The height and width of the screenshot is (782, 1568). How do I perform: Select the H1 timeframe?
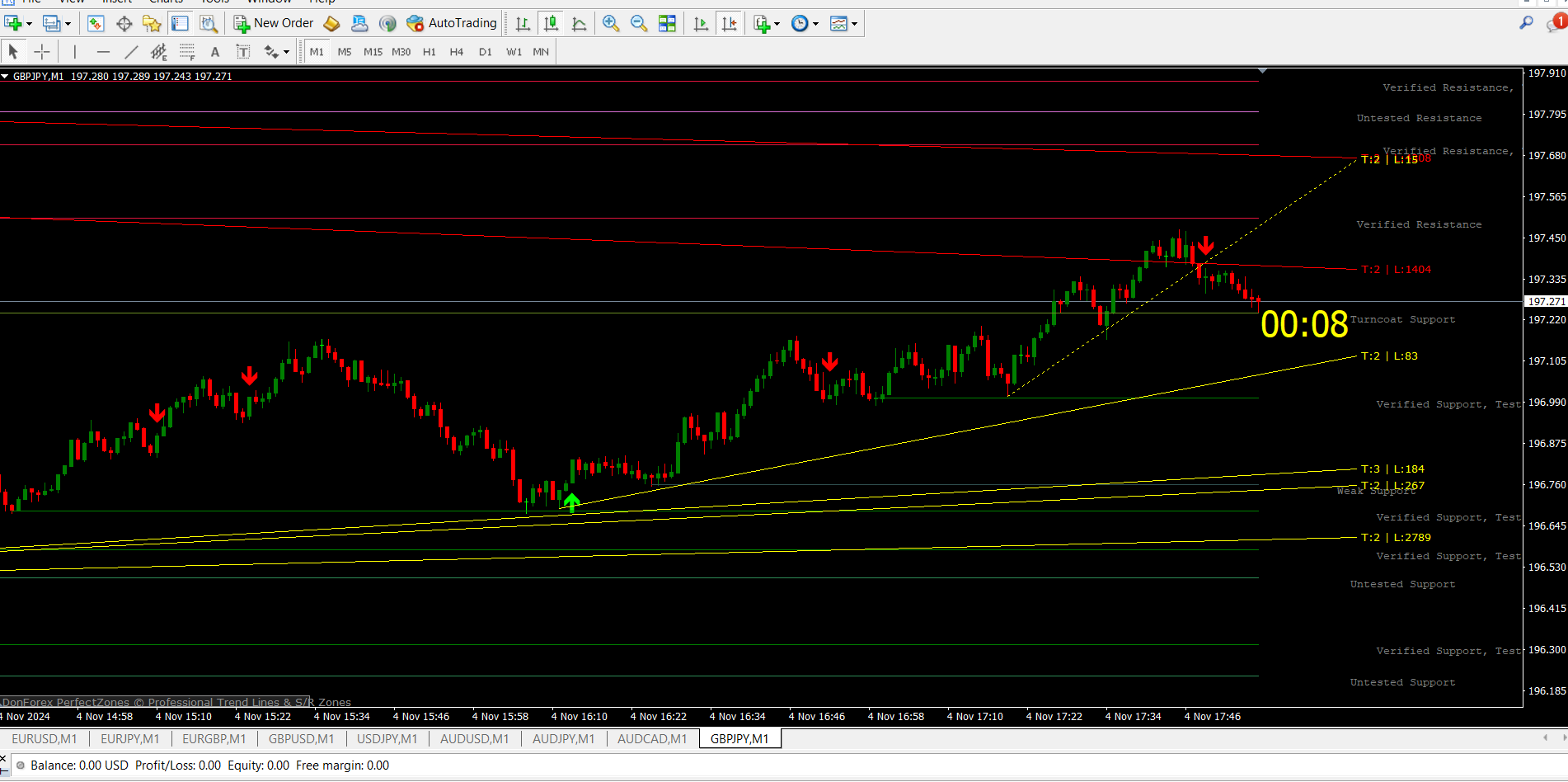tap(429, 52)
